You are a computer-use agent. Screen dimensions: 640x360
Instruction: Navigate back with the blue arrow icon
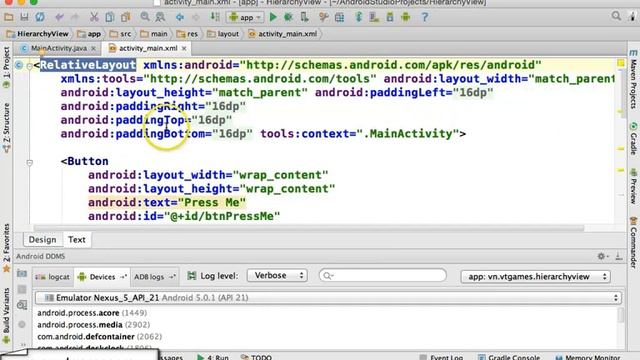(x=180, y=17)
